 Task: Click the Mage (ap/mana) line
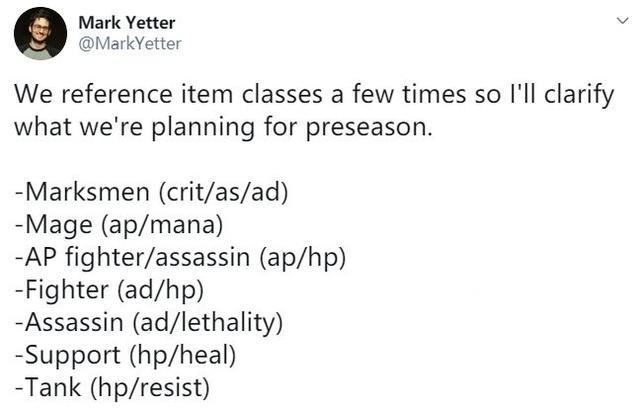(119, 225)
